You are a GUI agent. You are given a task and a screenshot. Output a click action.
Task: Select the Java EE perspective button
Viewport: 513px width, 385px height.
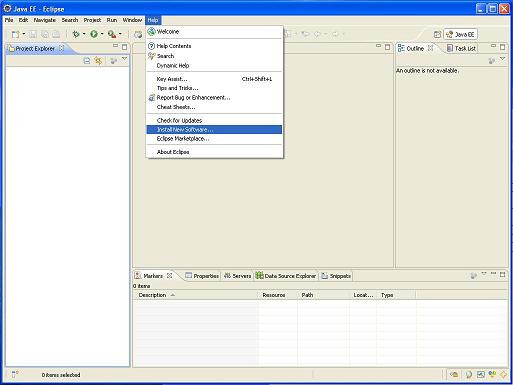pyautogui.click(x=460, y=34)
